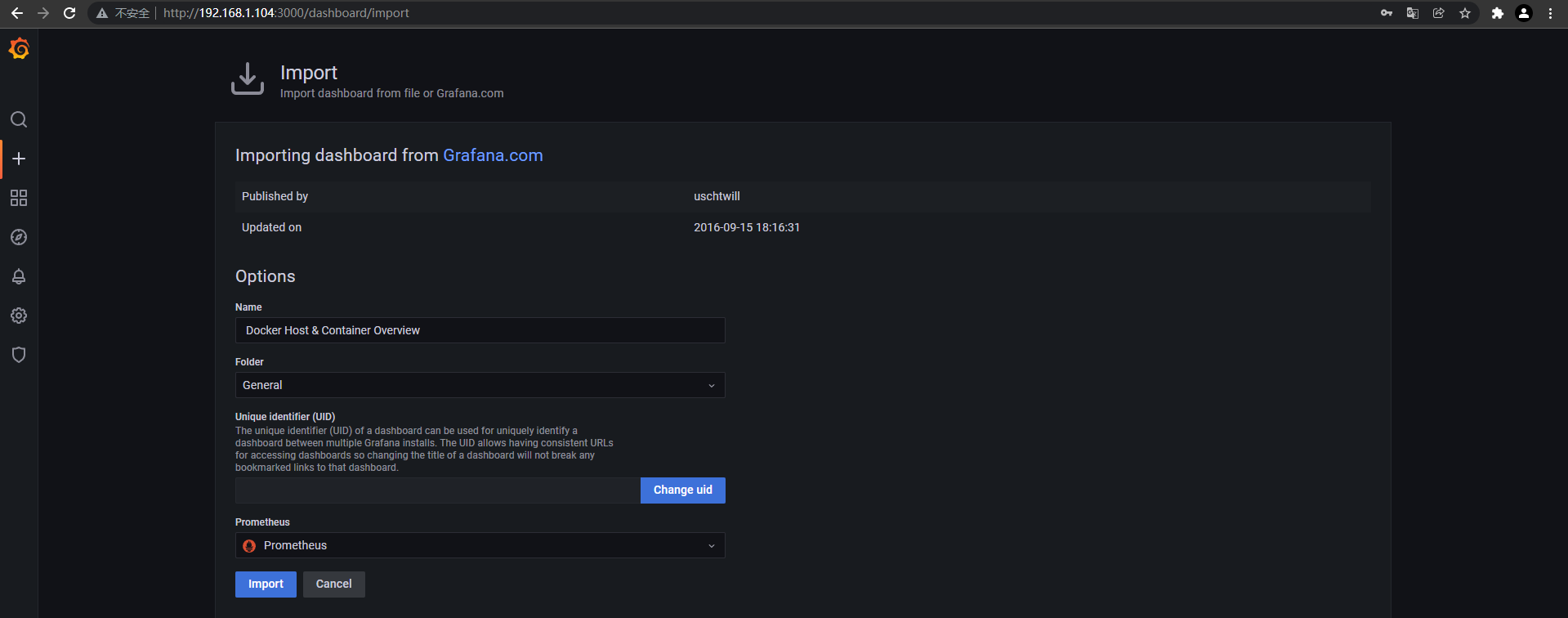Click the Import page title
Screen dimensions: 1568x618
pos(309,73)
